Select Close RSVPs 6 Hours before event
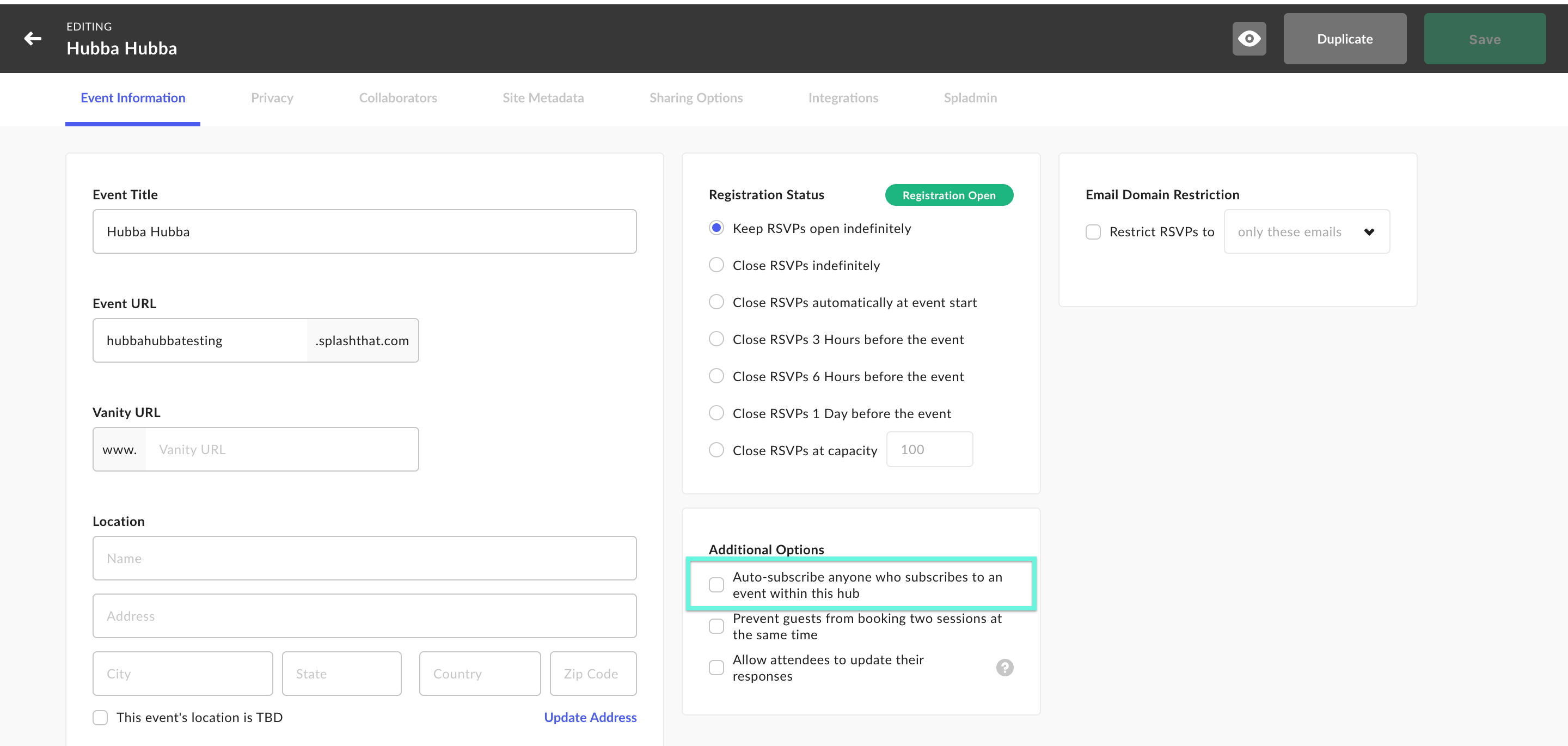1568x746 pixels. 716,376
